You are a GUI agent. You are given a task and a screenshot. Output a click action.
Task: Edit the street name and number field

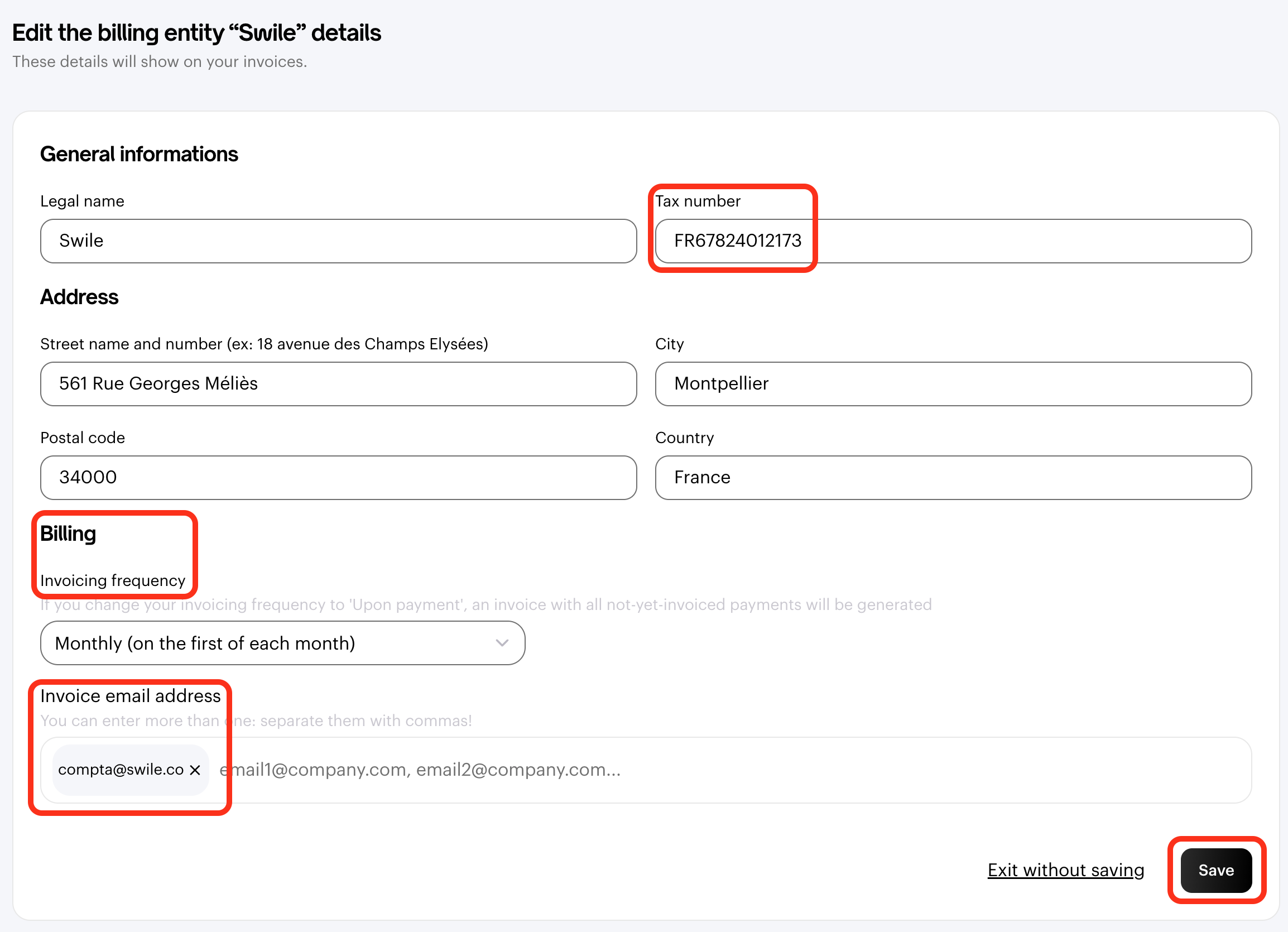point(339,384)
